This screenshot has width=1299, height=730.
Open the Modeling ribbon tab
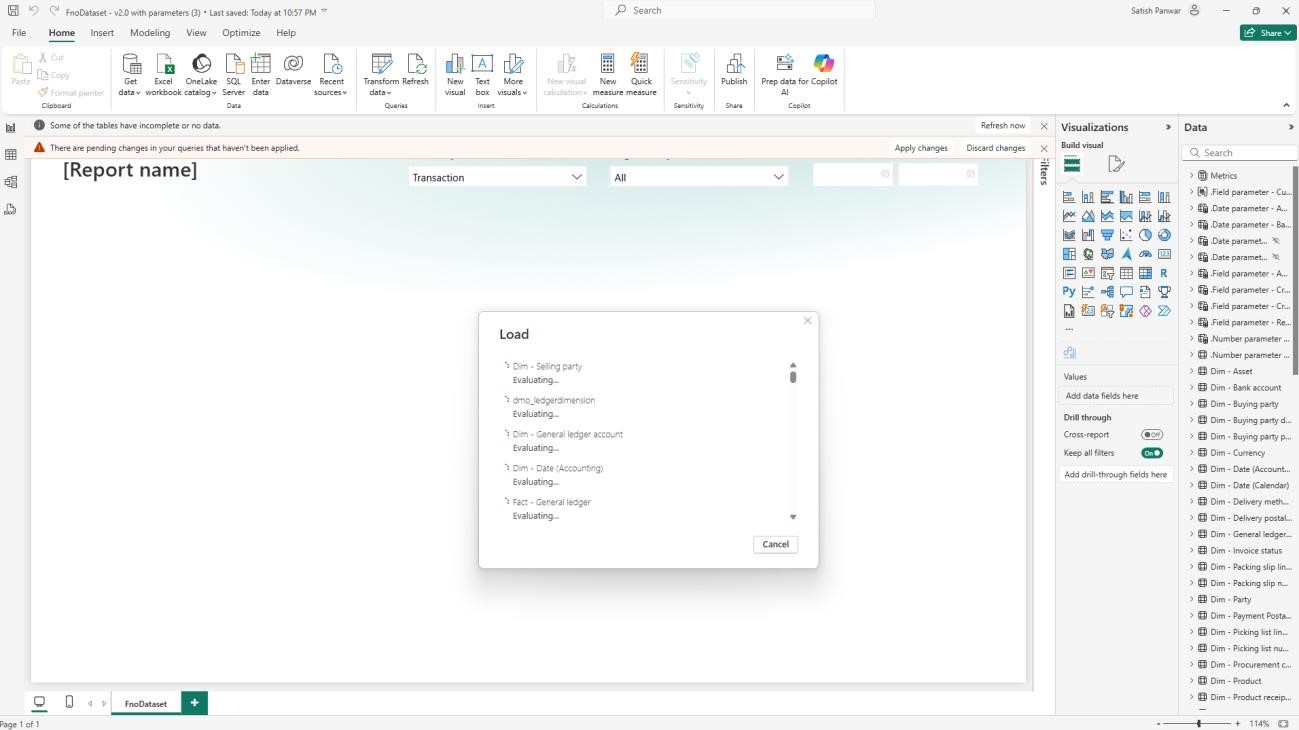[x=150, y=33]
